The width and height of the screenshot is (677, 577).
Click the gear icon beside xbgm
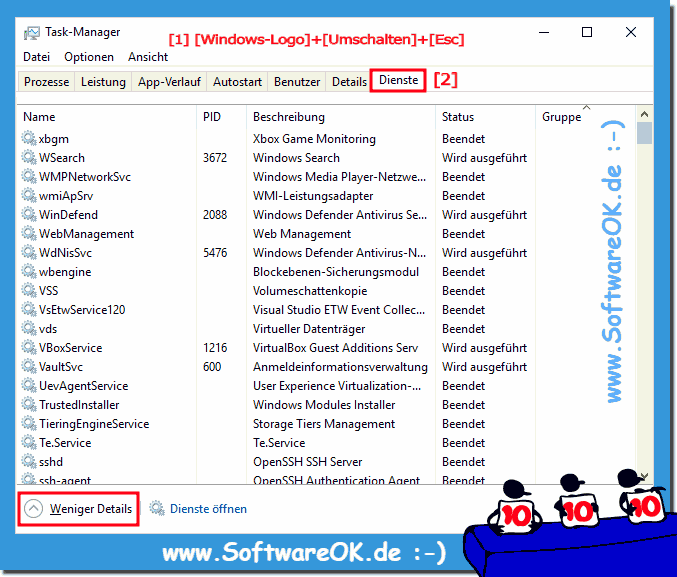29,138
